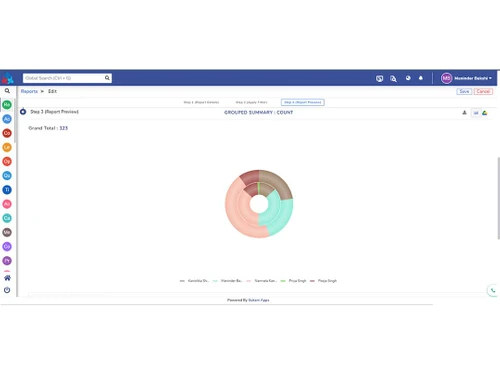Click the power icon at sidebar bottom
Screen dimensions: 500x375
click(7, 290)
